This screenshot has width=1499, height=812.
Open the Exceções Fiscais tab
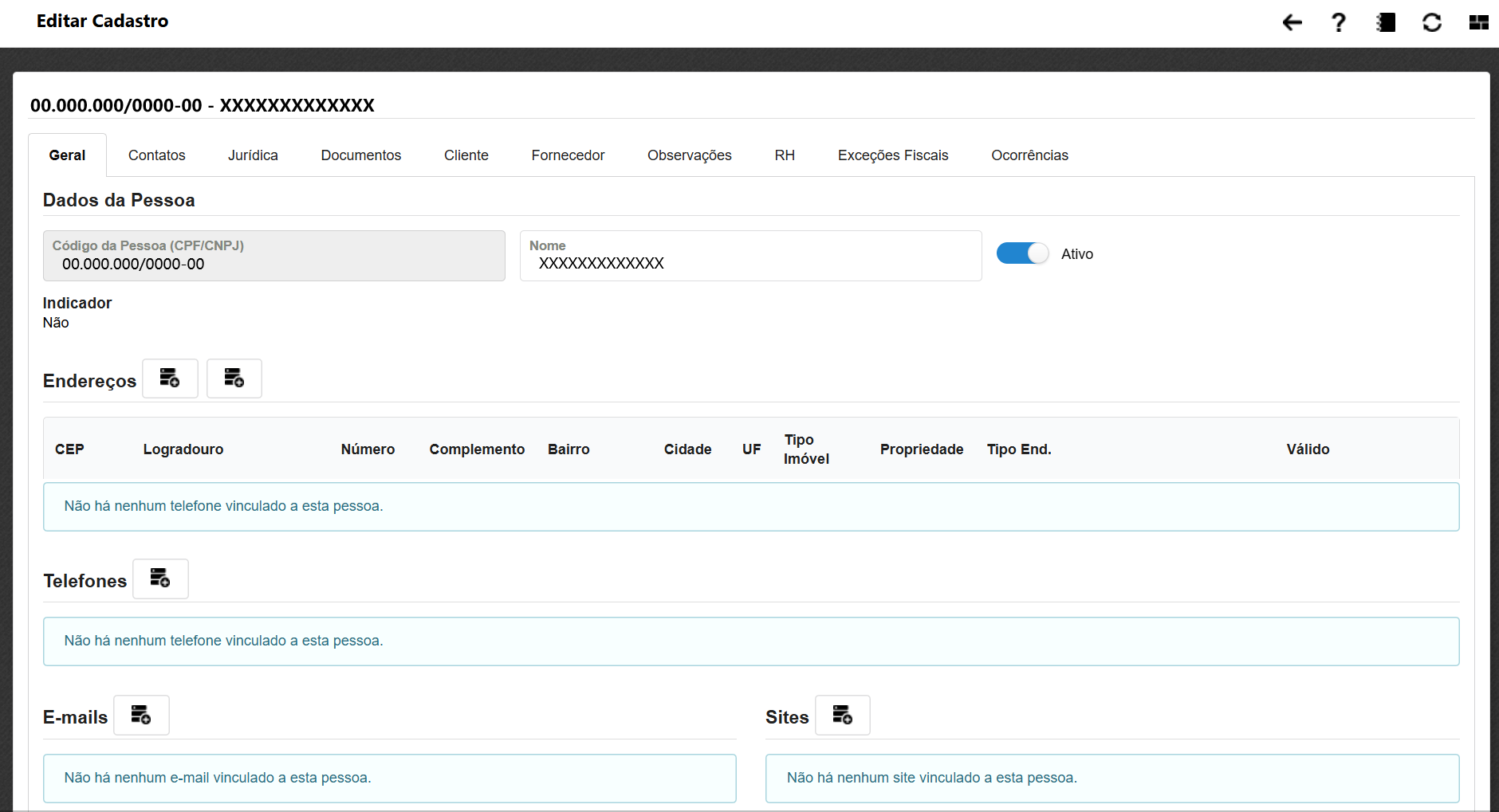coord(892,155)
